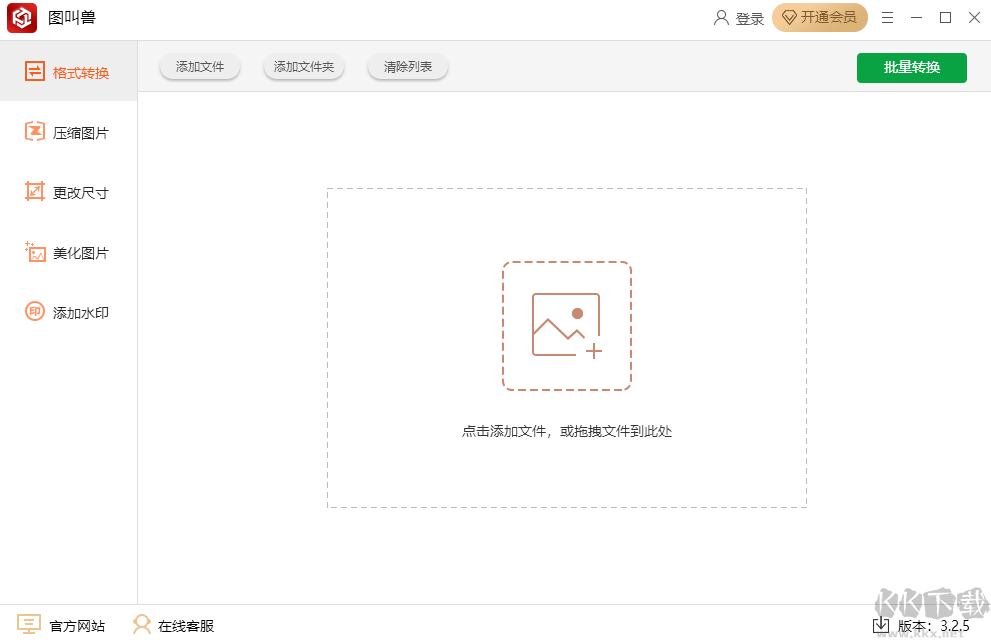Image resolution: width=991 pixels, height=640 pixels.
Task: Open the 美化图片 beautify image tool
Action: point(68,253)
